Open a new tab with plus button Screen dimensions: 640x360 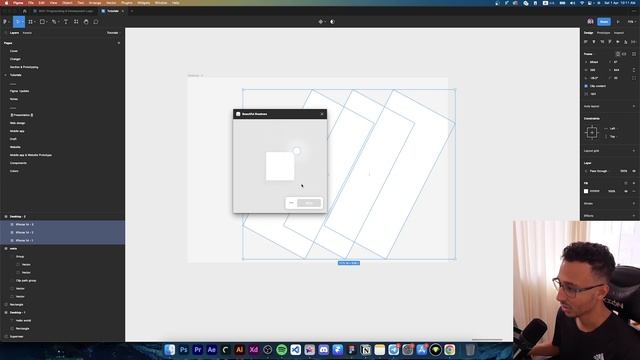pos(132,11)
